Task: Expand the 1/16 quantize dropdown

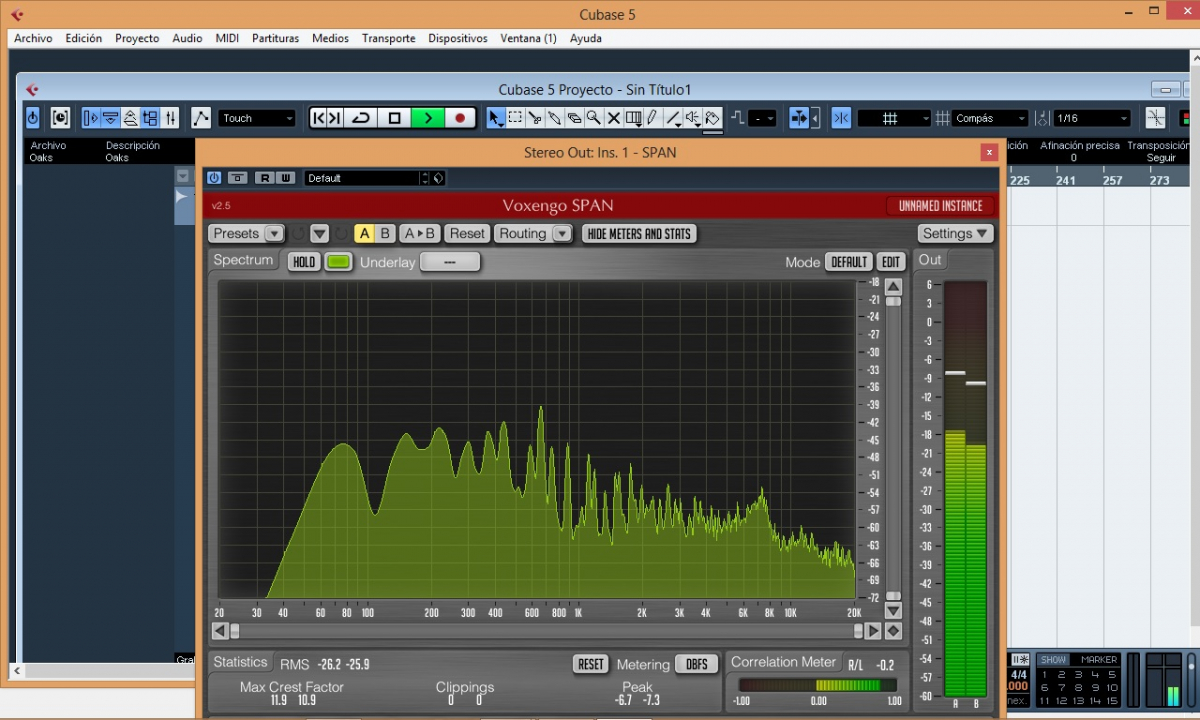Action: [x=1092, y=118]
